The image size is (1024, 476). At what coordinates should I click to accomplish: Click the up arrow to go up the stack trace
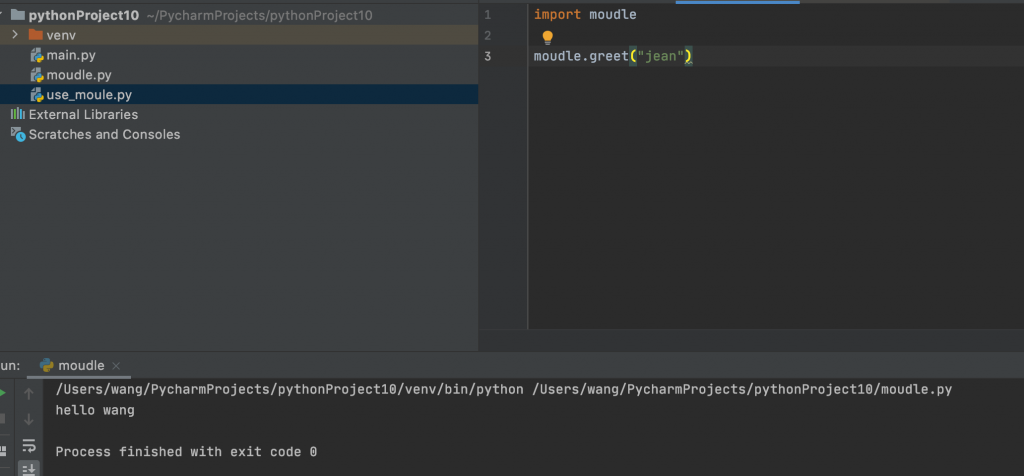(x=29, y=393)
